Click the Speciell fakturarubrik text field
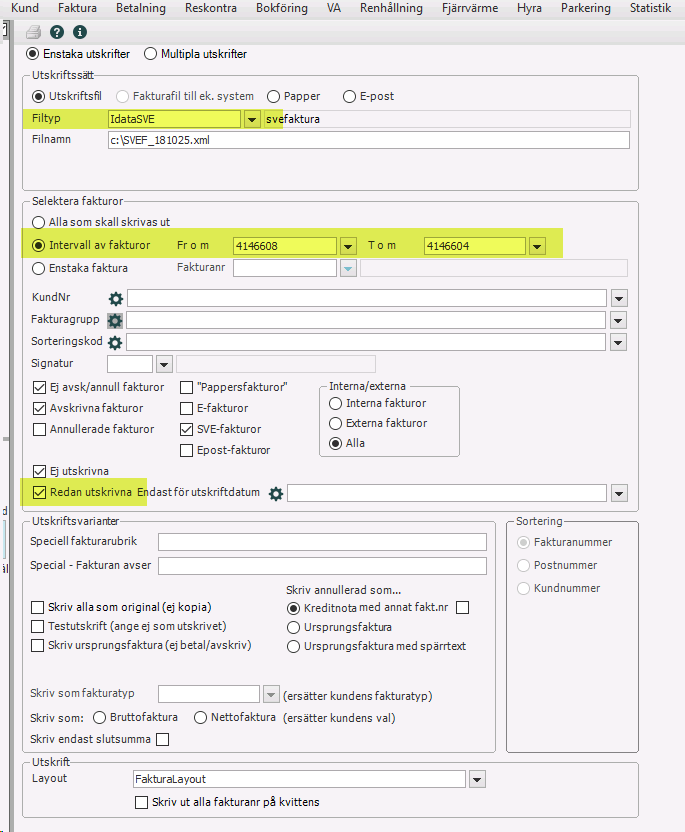This screenshot has height=832, width=685. point(322,542)
